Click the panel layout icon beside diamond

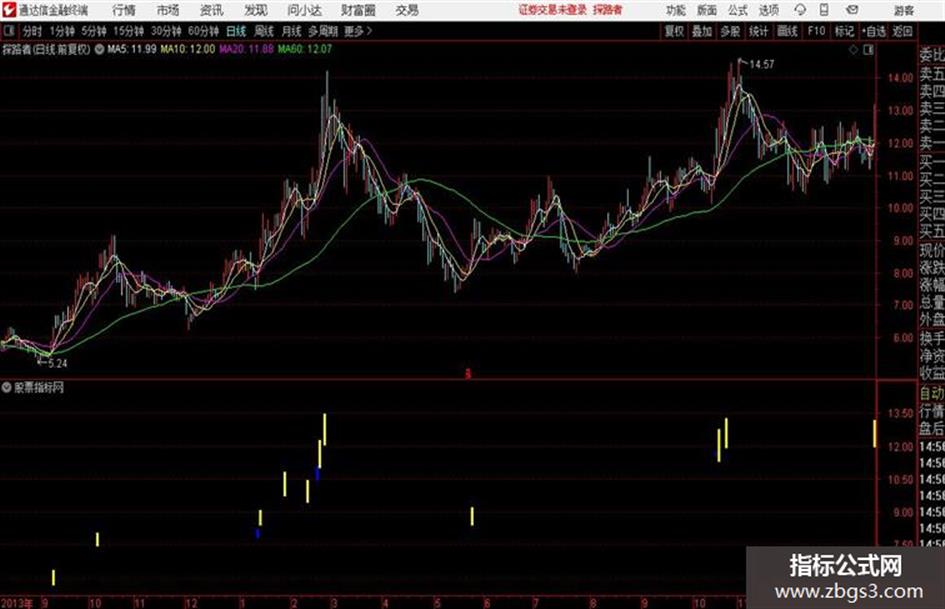[x=868, y=50]
